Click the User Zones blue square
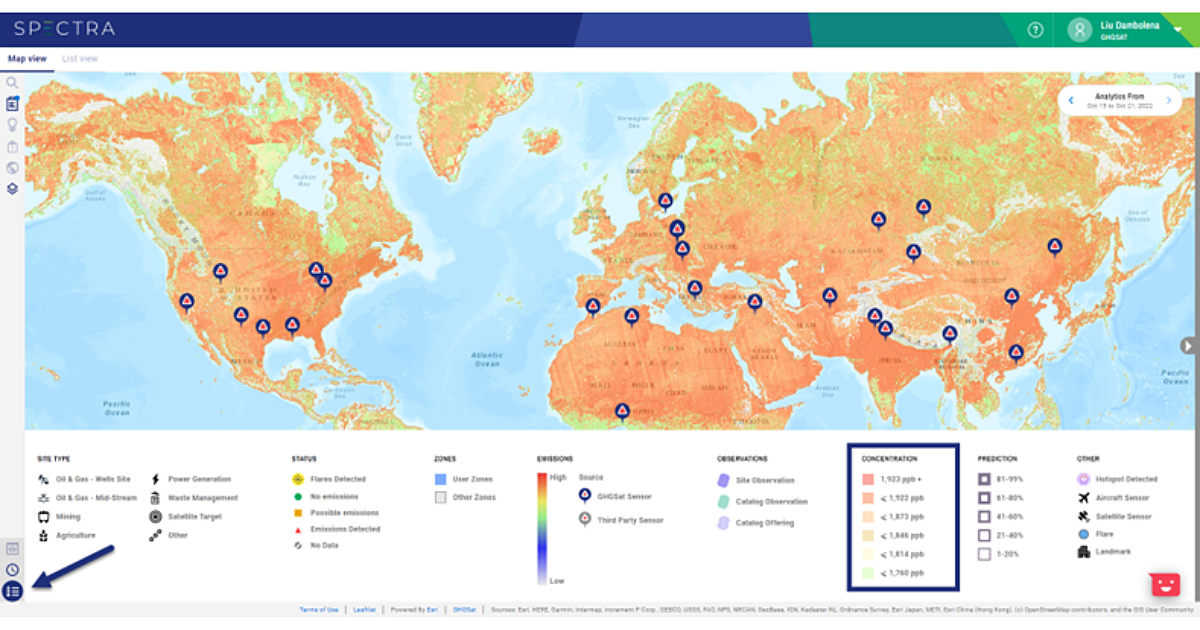The height and width of the screenshot is (630, 1200). point(440,479)
